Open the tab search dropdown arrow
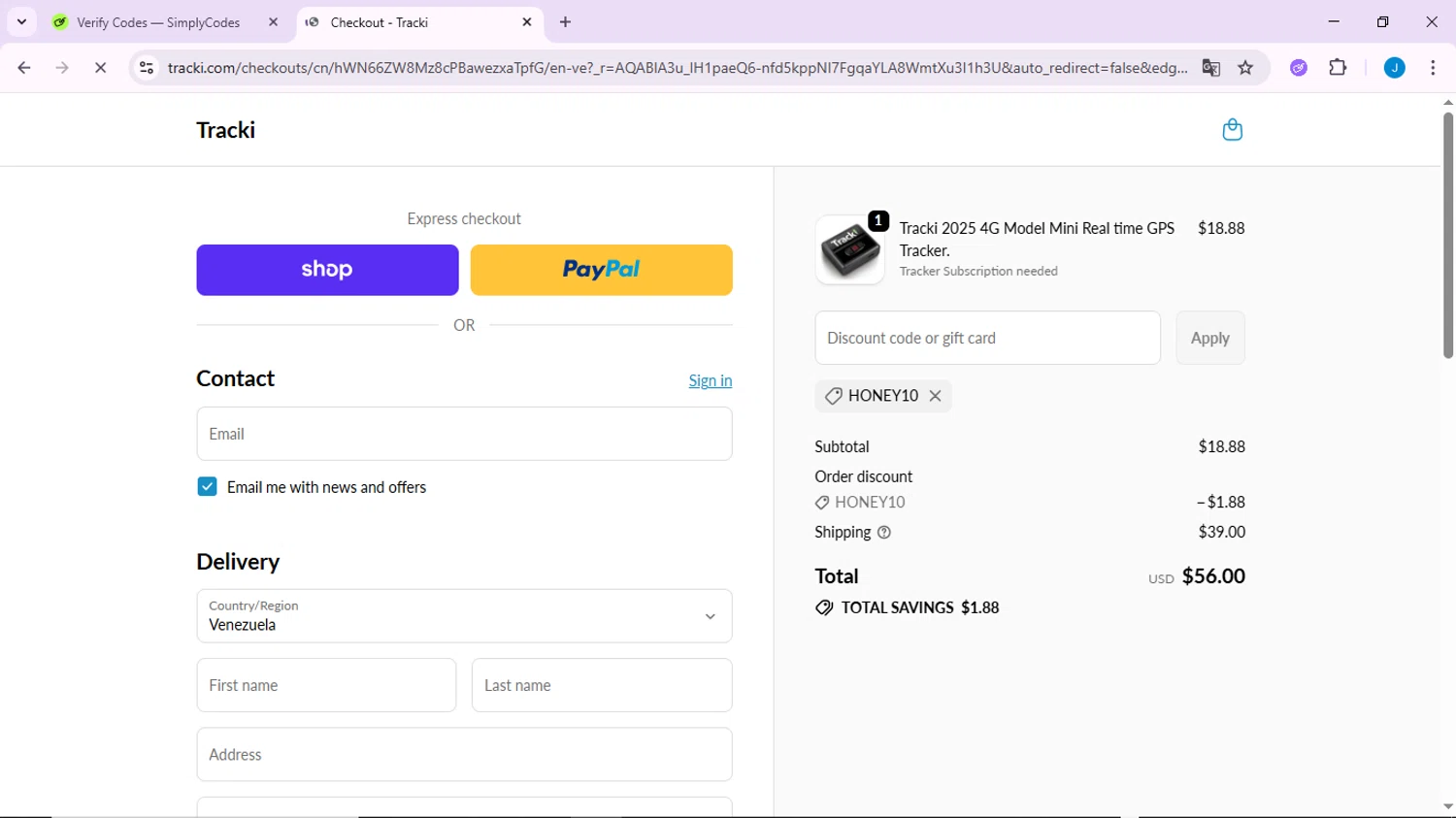1456x818 pixels. (21, 22)
